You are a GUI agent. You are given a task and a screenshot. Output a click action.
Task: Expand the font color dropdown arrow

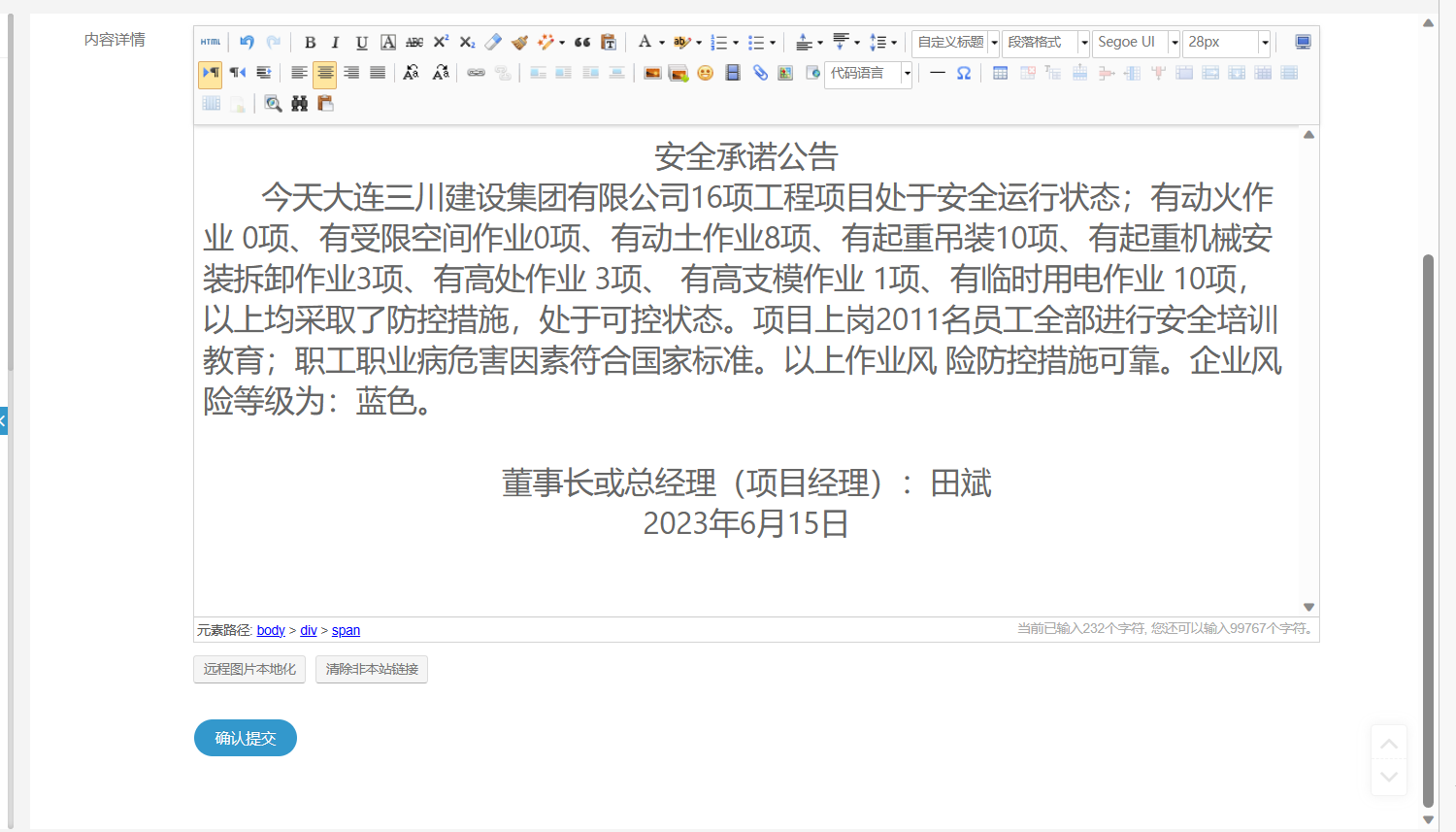coord(662,43)
